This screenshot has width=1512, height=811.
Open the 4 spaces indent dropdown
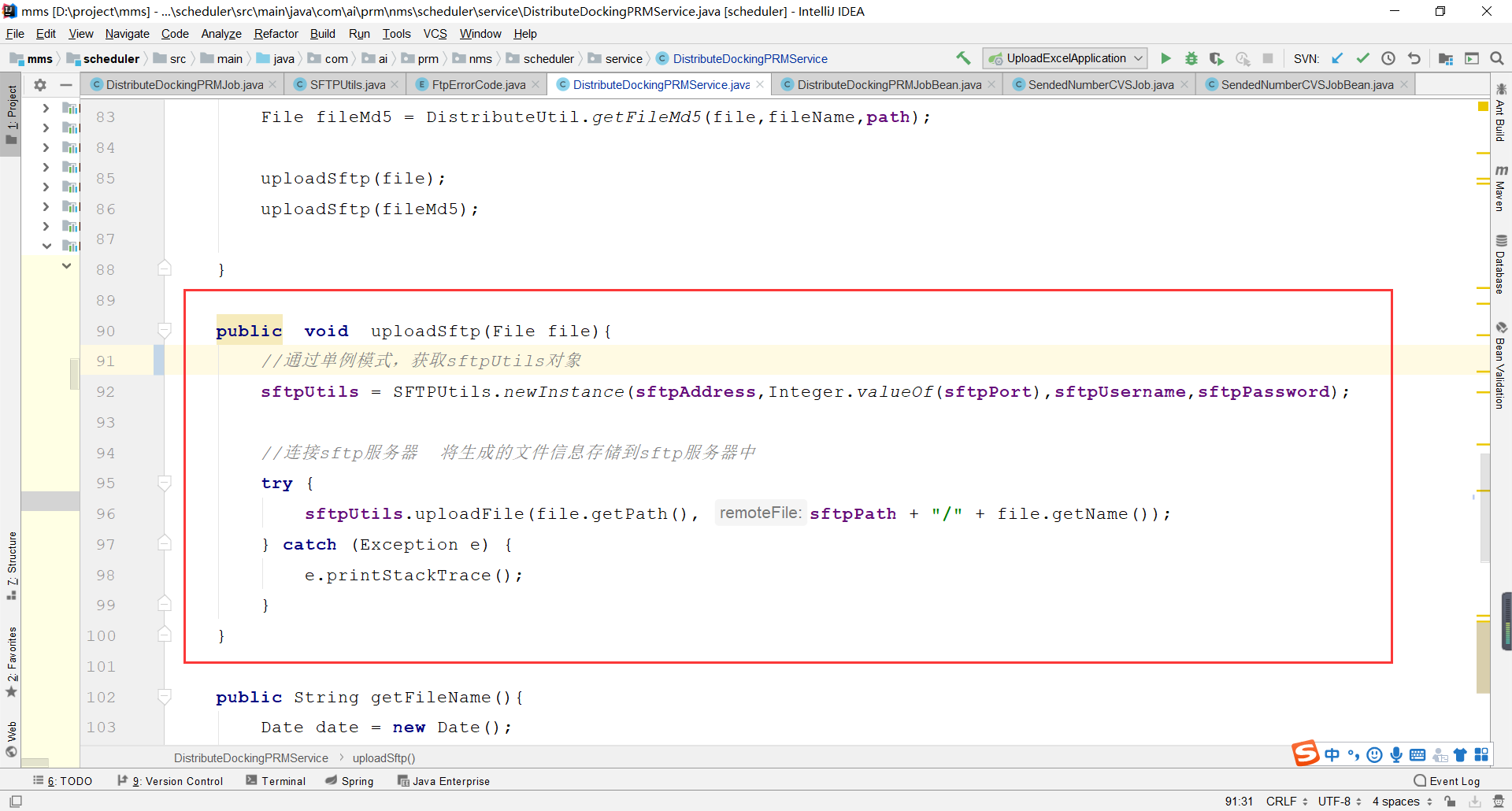click(1402, 802)
